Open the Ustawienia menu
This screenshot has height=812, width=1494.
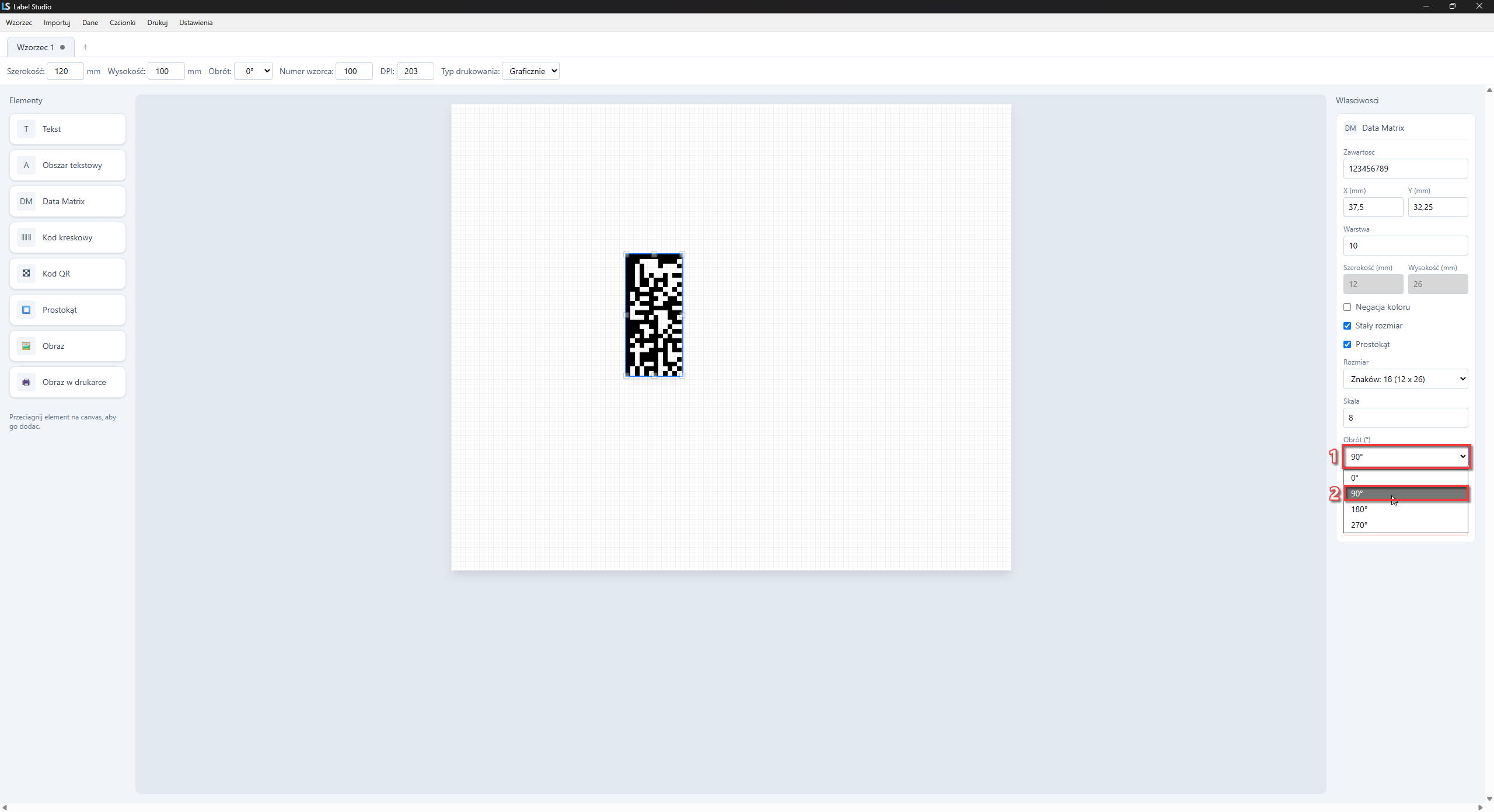[x=196, y=23]
